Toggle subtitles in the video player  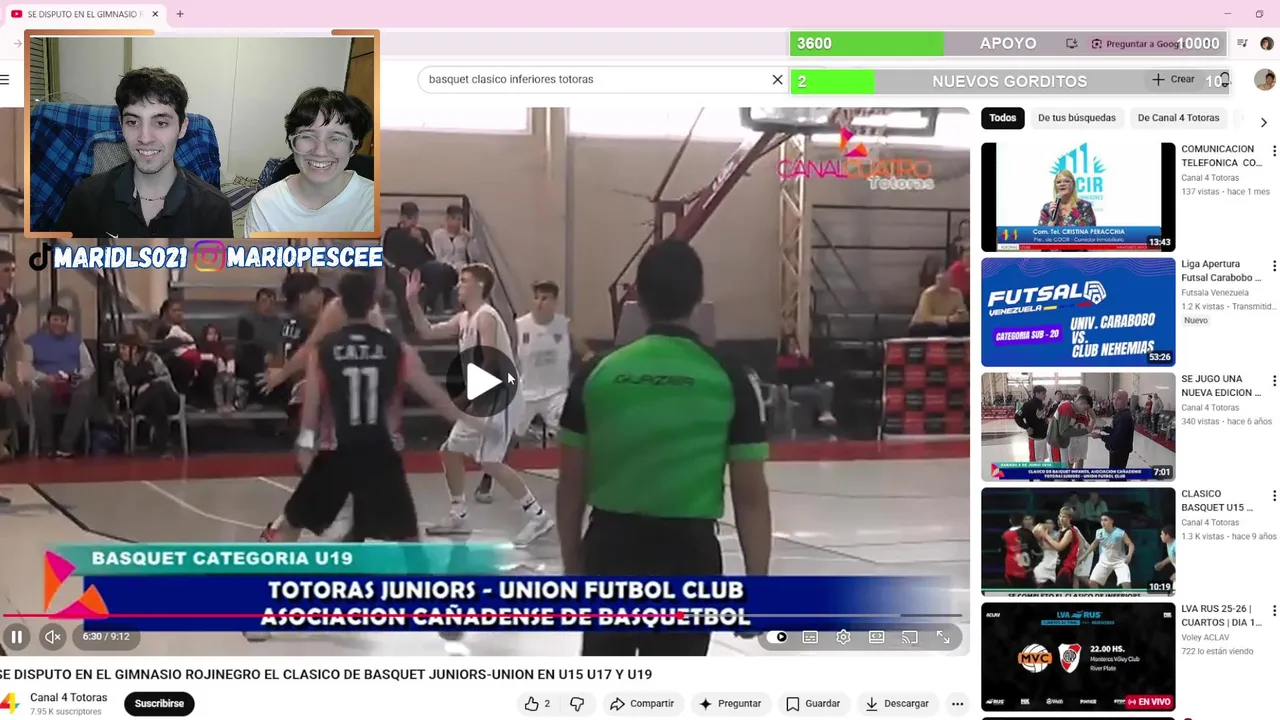(x=810, y=637)
